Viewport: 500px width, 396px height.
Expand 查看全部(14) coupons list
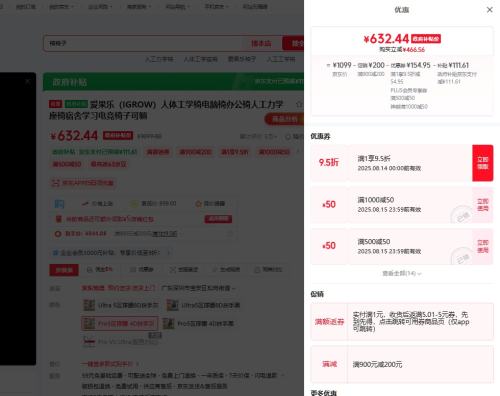click(402, 274)
